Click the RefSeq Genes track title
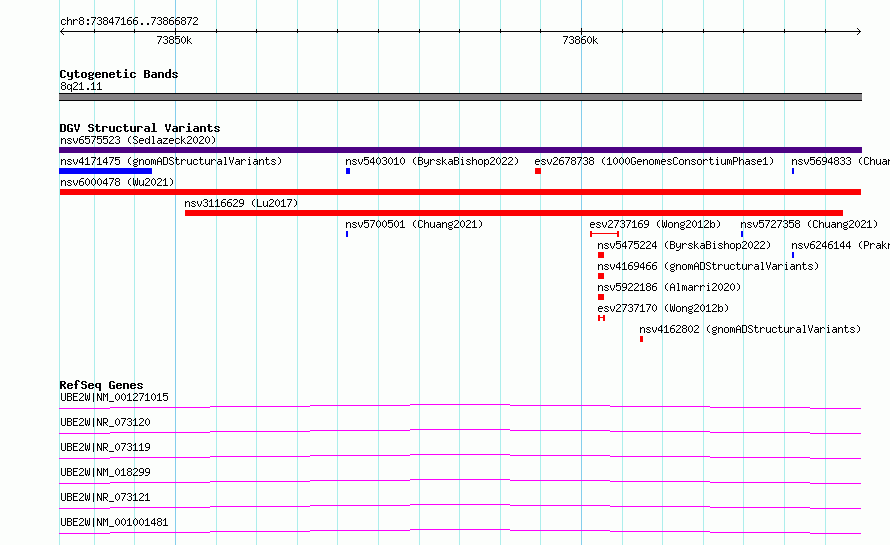Screen dimensions: 890x545 [101, 385]
